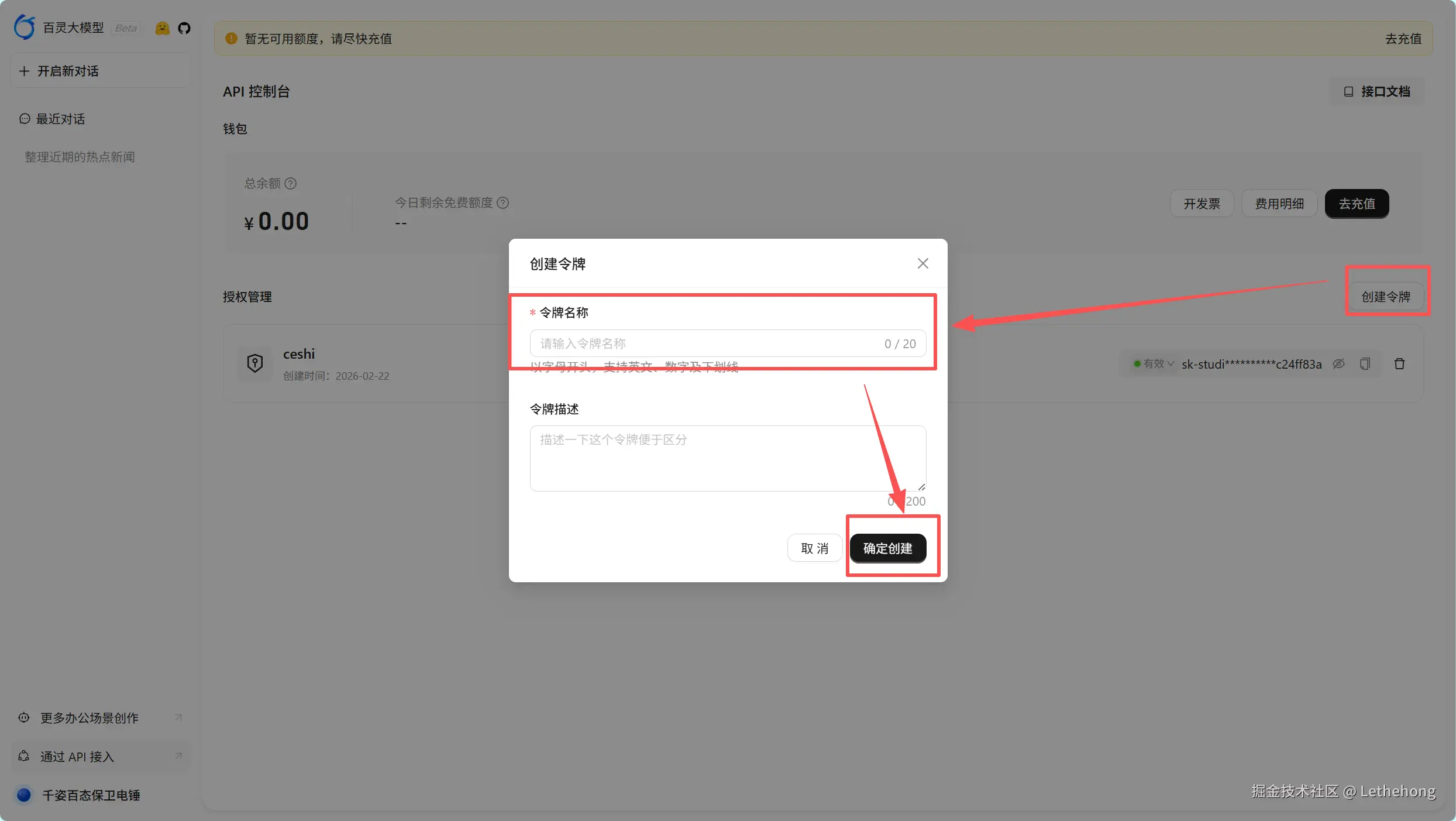Click the 令牌描述 text area
Image resolution: width=1456 pixels, height=821 pixels.
pyautogui.click(x=727, y=458)
